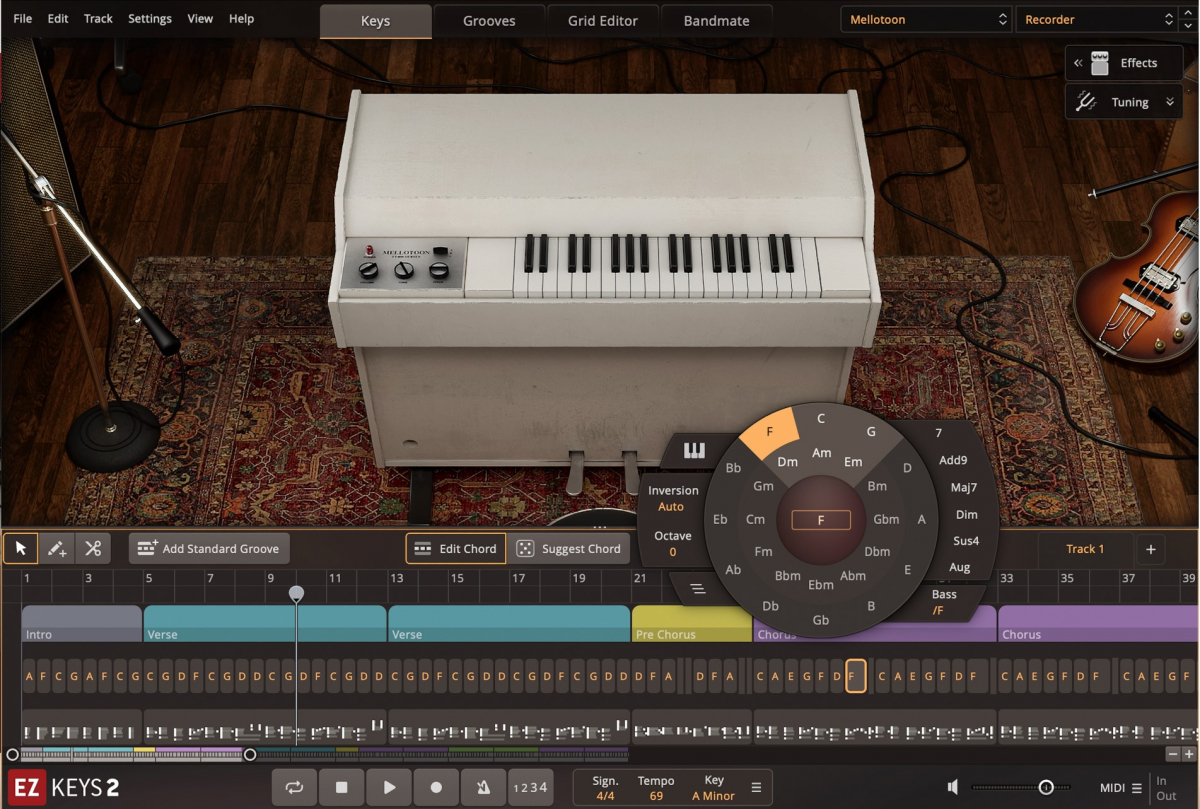Toggle the 1234 count-in button
The image size is (1200, 809).
coord(530,787)
